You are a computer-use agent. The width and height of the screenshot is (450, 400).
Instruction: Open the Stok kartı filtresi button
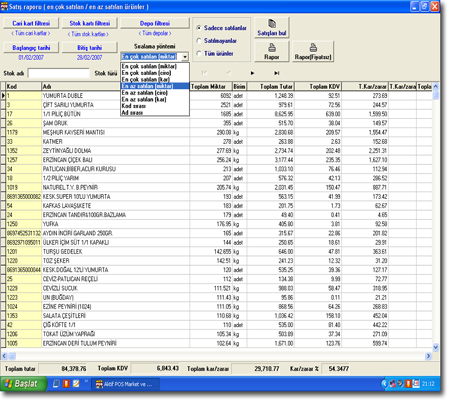pos(90,23)
